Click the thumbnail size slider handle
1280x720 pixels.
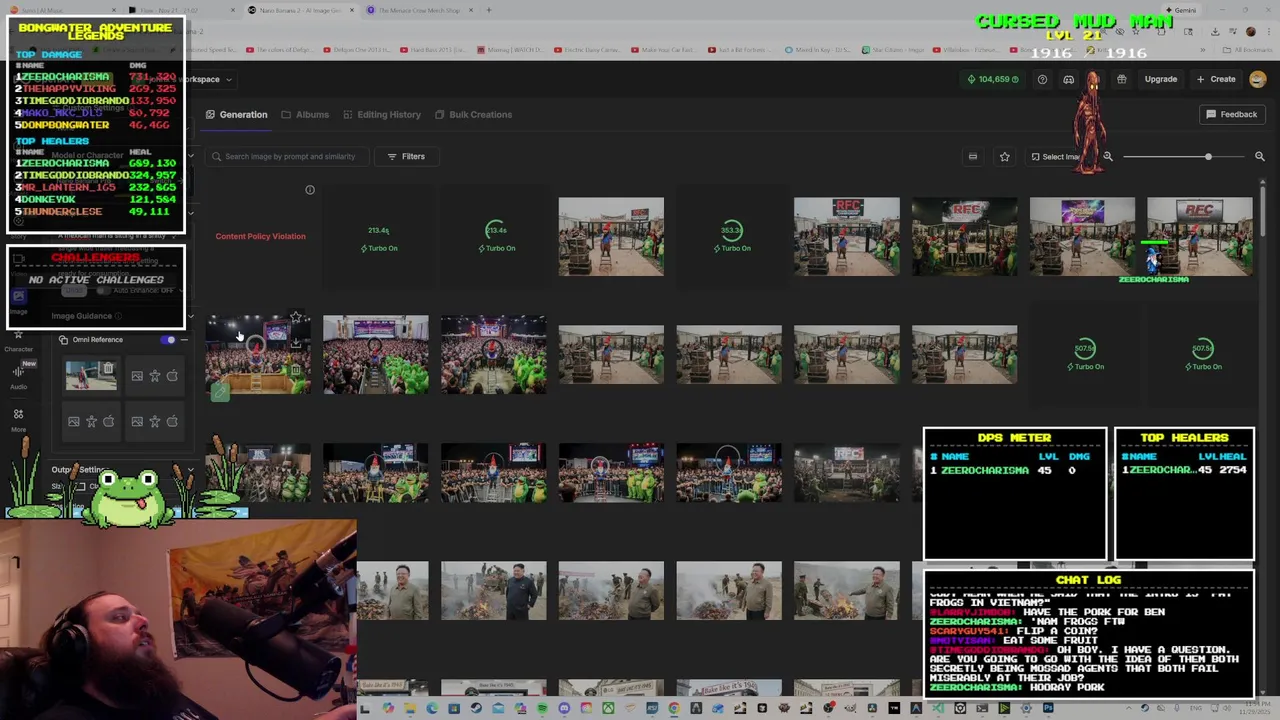1208,156
